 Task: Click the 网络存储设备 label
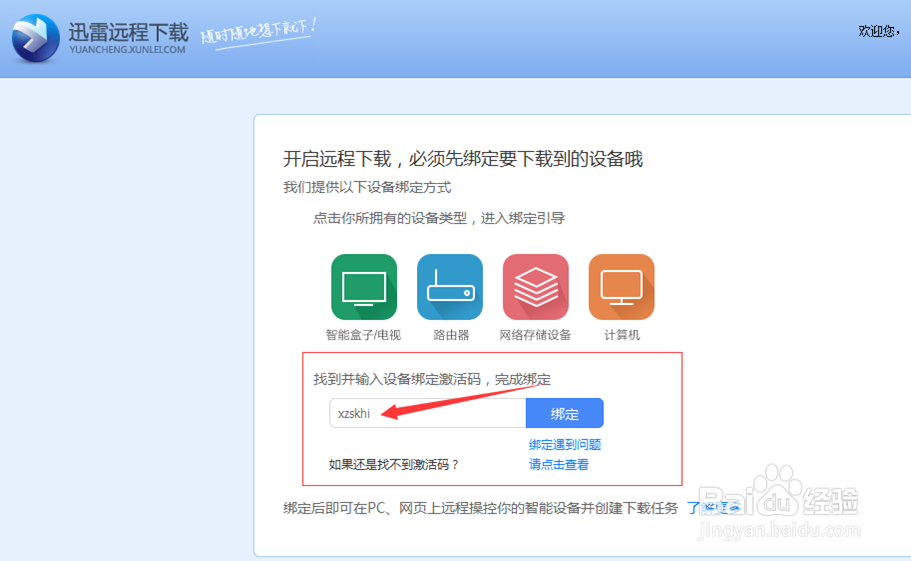click(535, 335)
